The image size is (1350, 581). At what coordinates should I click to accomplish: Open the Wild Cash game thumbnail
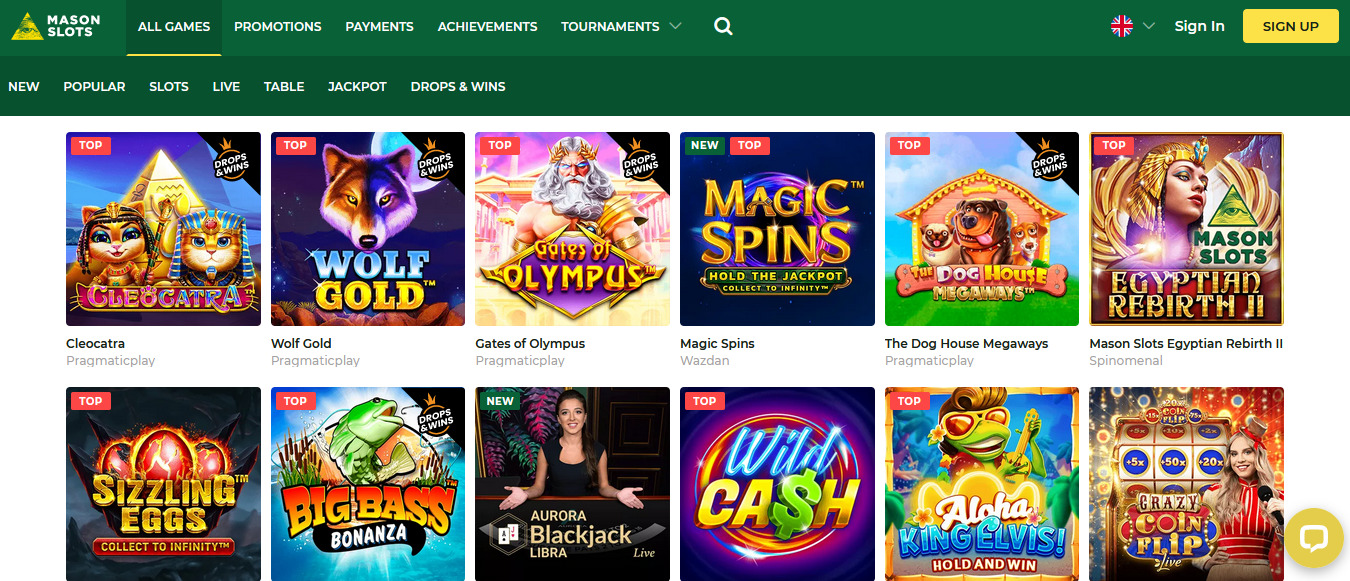(777, 484)
